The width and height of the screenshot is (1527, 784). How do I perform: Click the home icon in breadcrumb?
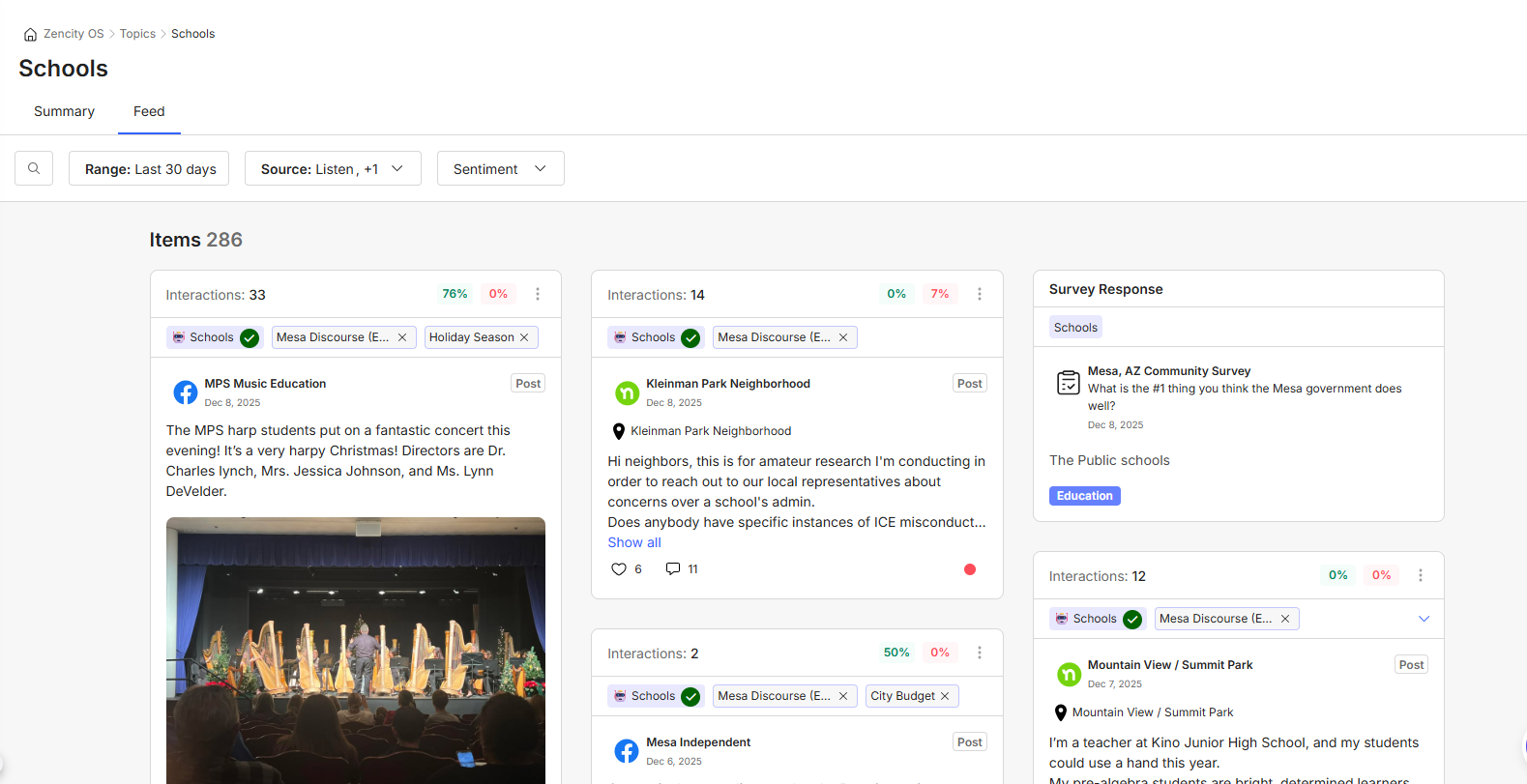[30, 35]
